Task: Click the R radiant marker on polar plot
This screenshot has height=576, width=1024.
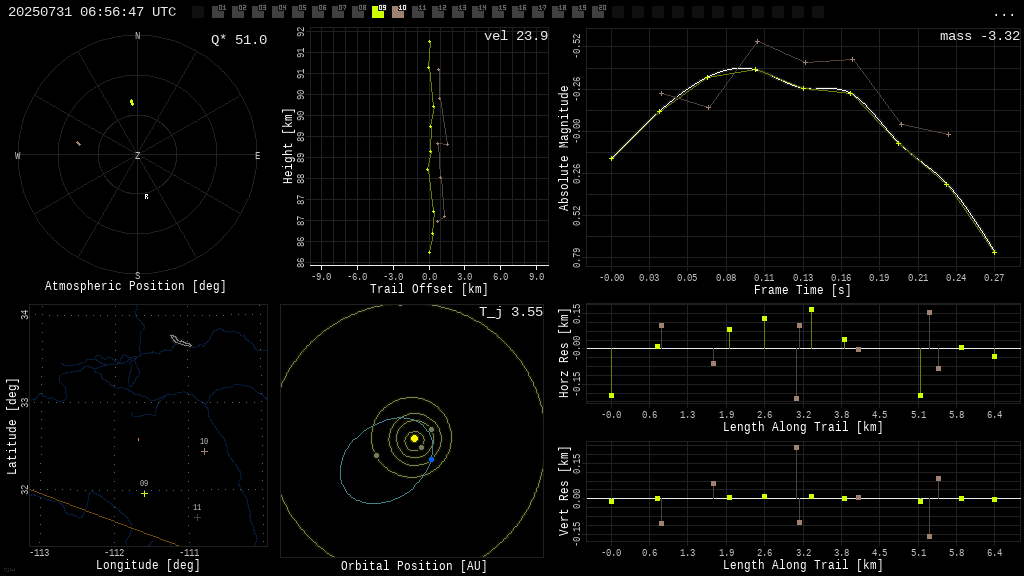Action: (x=146, y=197)
